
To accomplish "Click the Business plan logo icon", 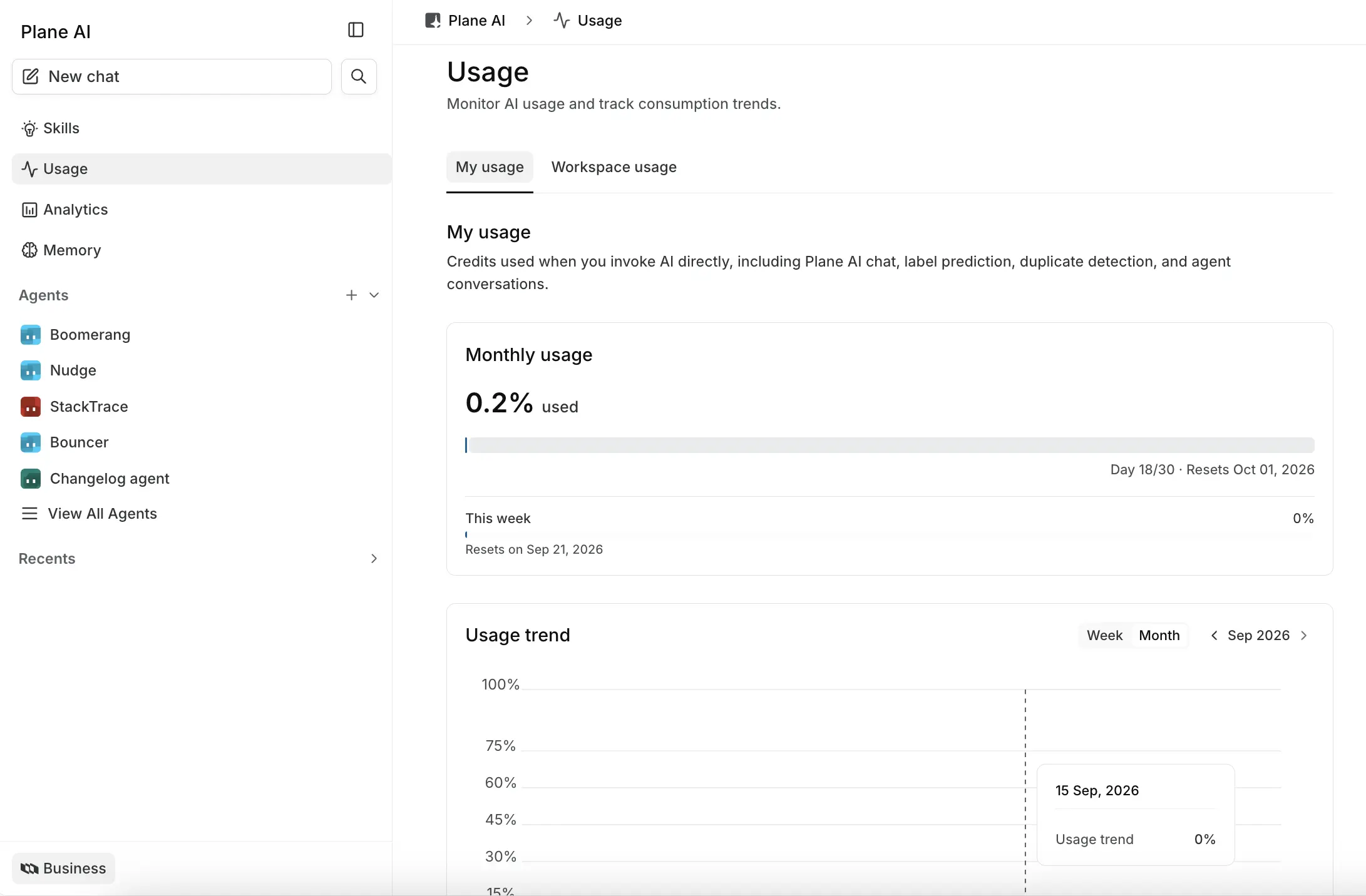I will pos(29,868).
